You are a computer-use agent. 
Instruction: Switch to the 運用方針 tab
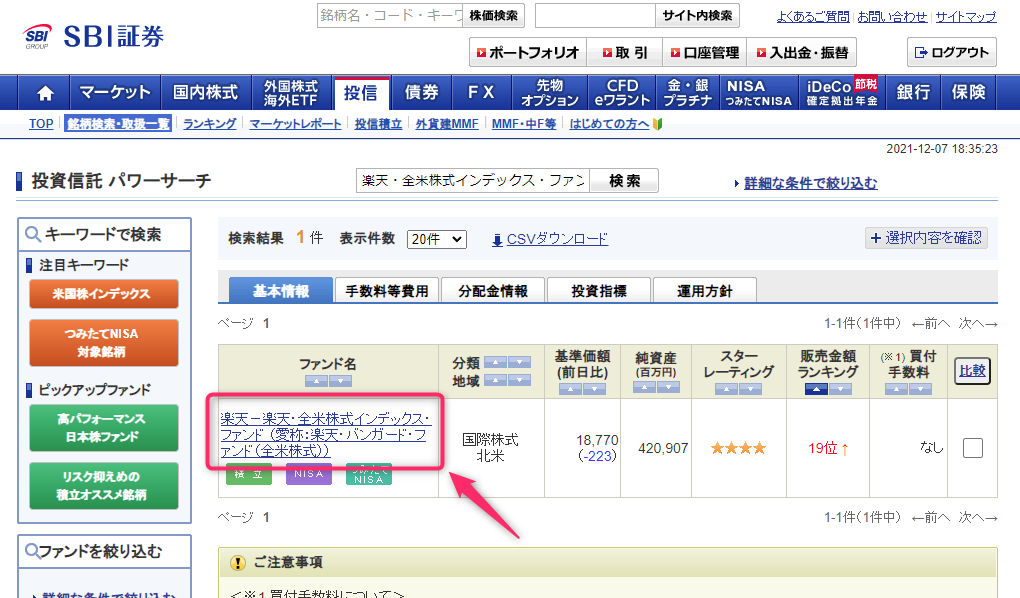coord(705,291)
